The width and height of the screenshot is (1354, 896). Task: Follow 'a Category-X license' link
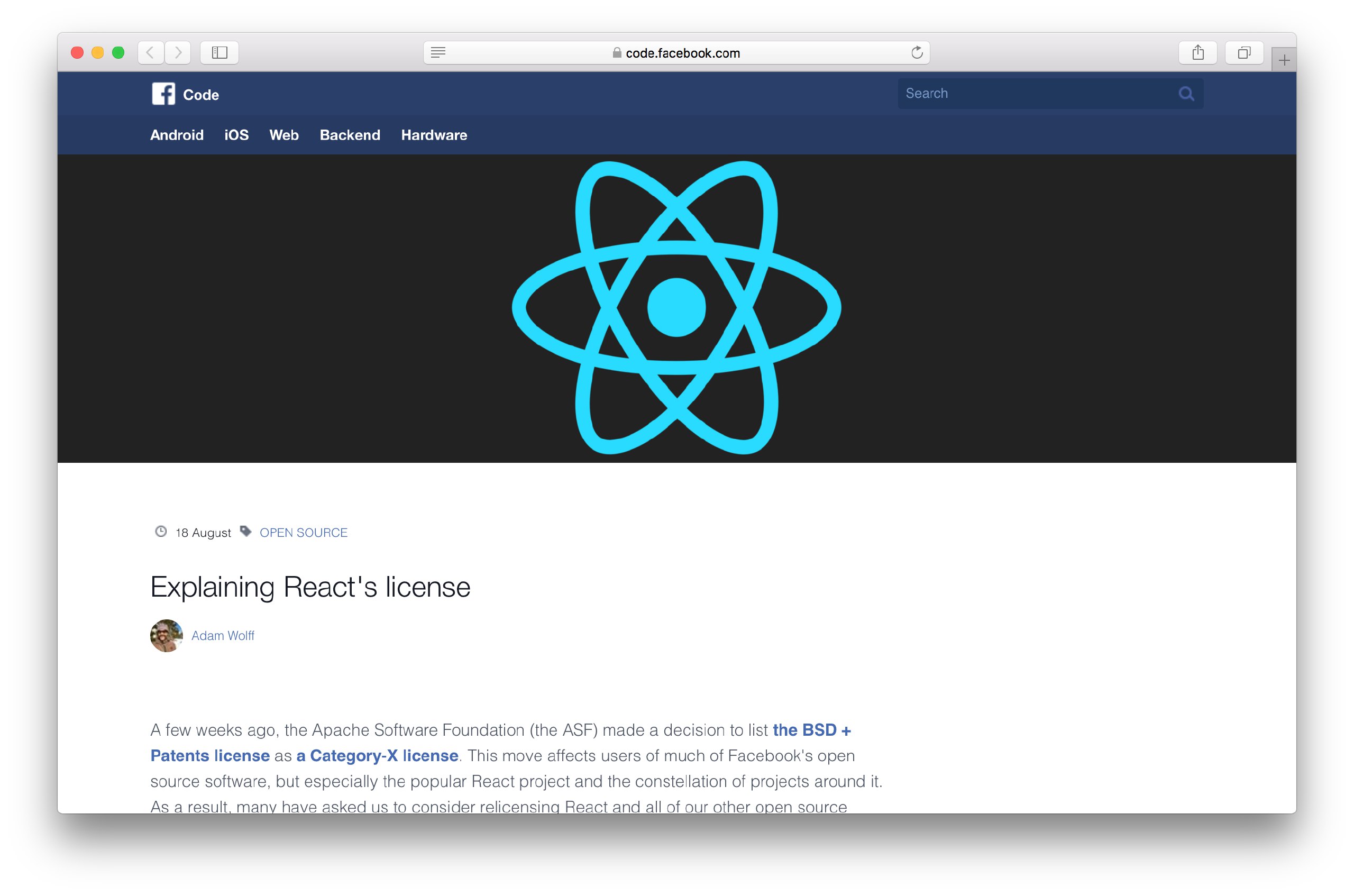tap(377, 755)
